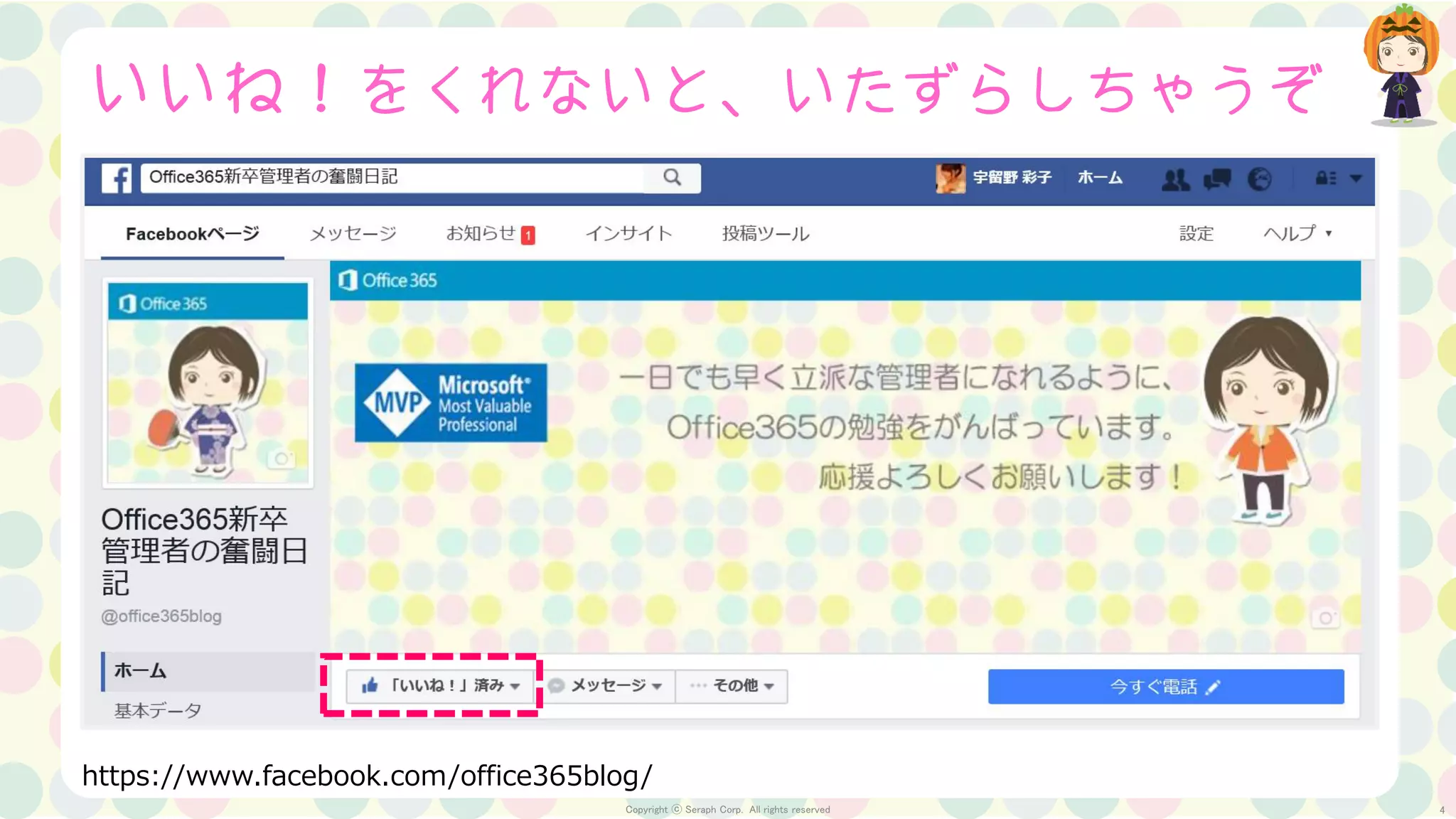Click camera icon on cover photo
The width and height of the screenshot is (1456, 819).
(x=1325, y=617)
